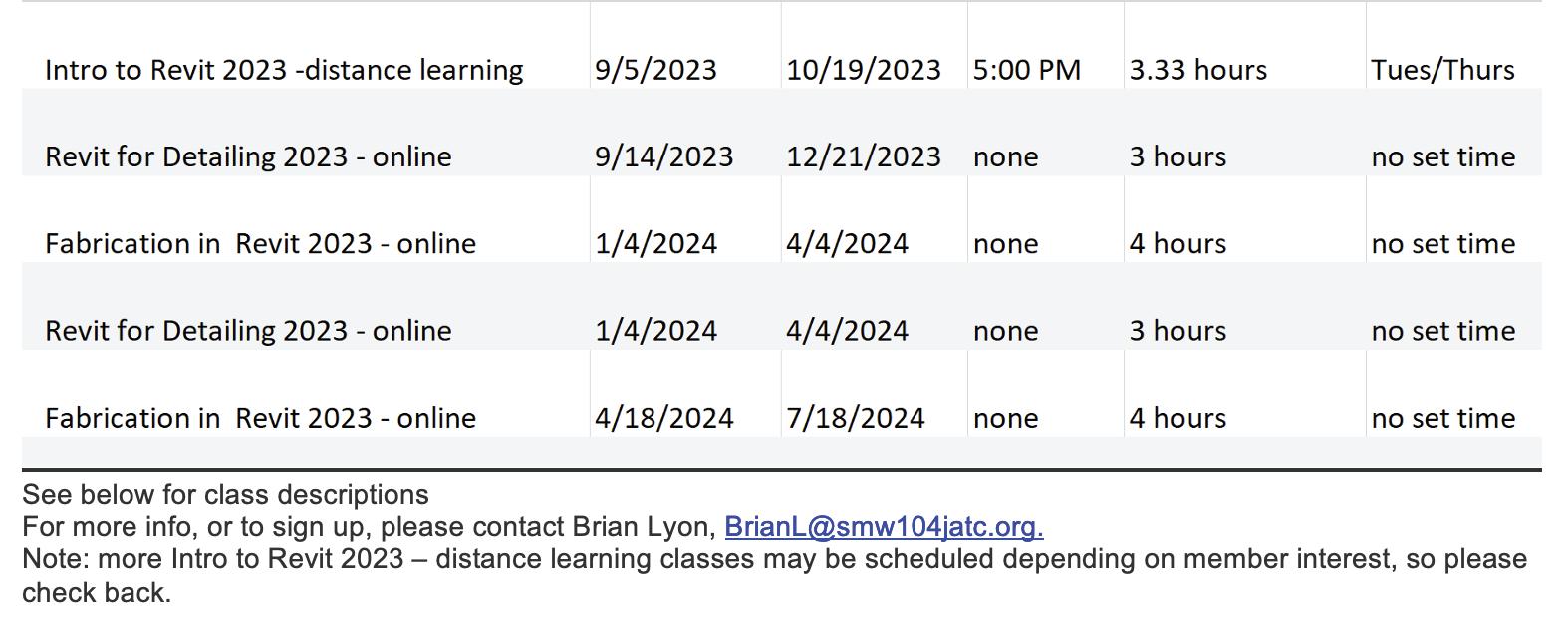Click the 3.33 hours duration cell
This screenshot has width=1568, height=620.
click(x=1197, y=70)
